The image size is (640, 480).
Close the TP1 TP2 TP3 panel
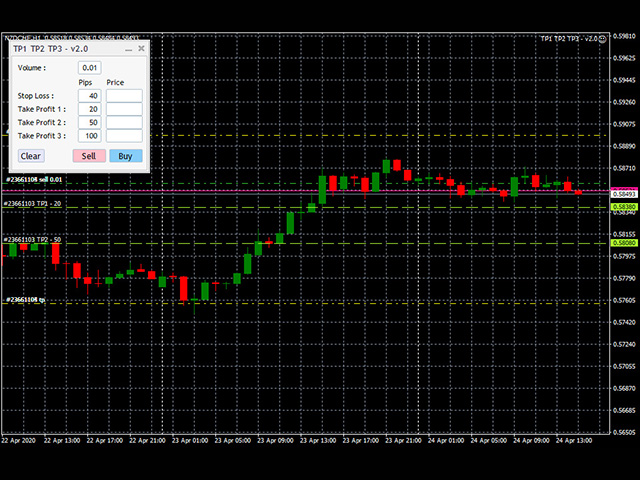[x=141, y=49]
